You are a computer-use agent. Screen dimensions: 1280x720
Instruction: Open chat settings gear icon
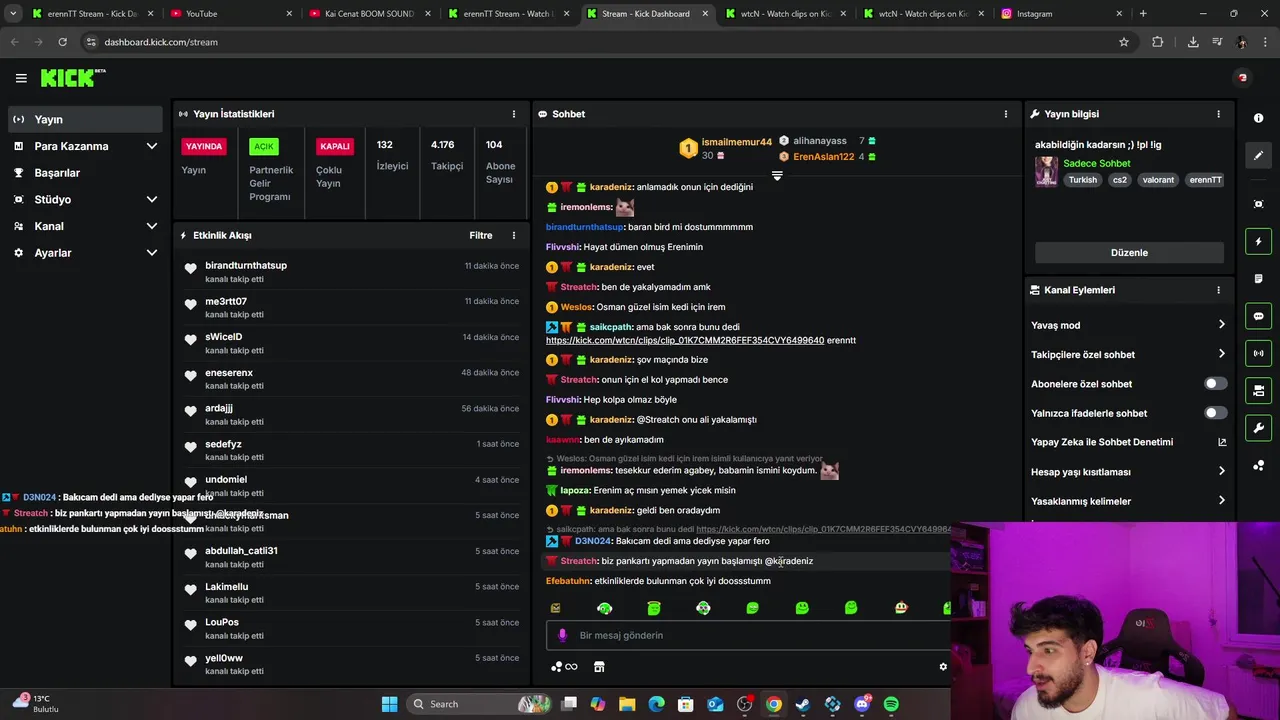(942, 667)
